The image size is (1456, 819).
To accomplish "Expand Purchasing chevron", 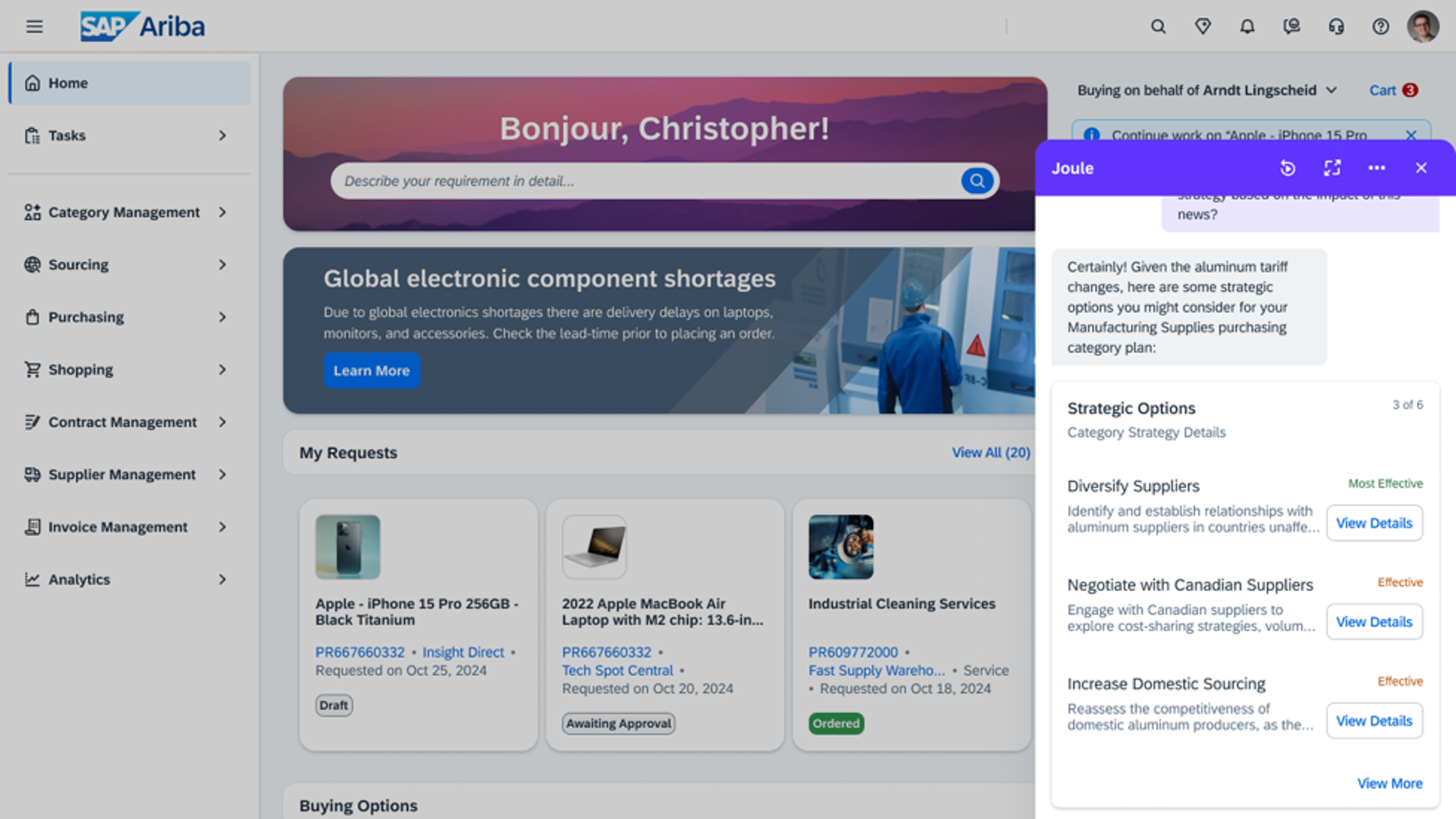I will point(223,317).
